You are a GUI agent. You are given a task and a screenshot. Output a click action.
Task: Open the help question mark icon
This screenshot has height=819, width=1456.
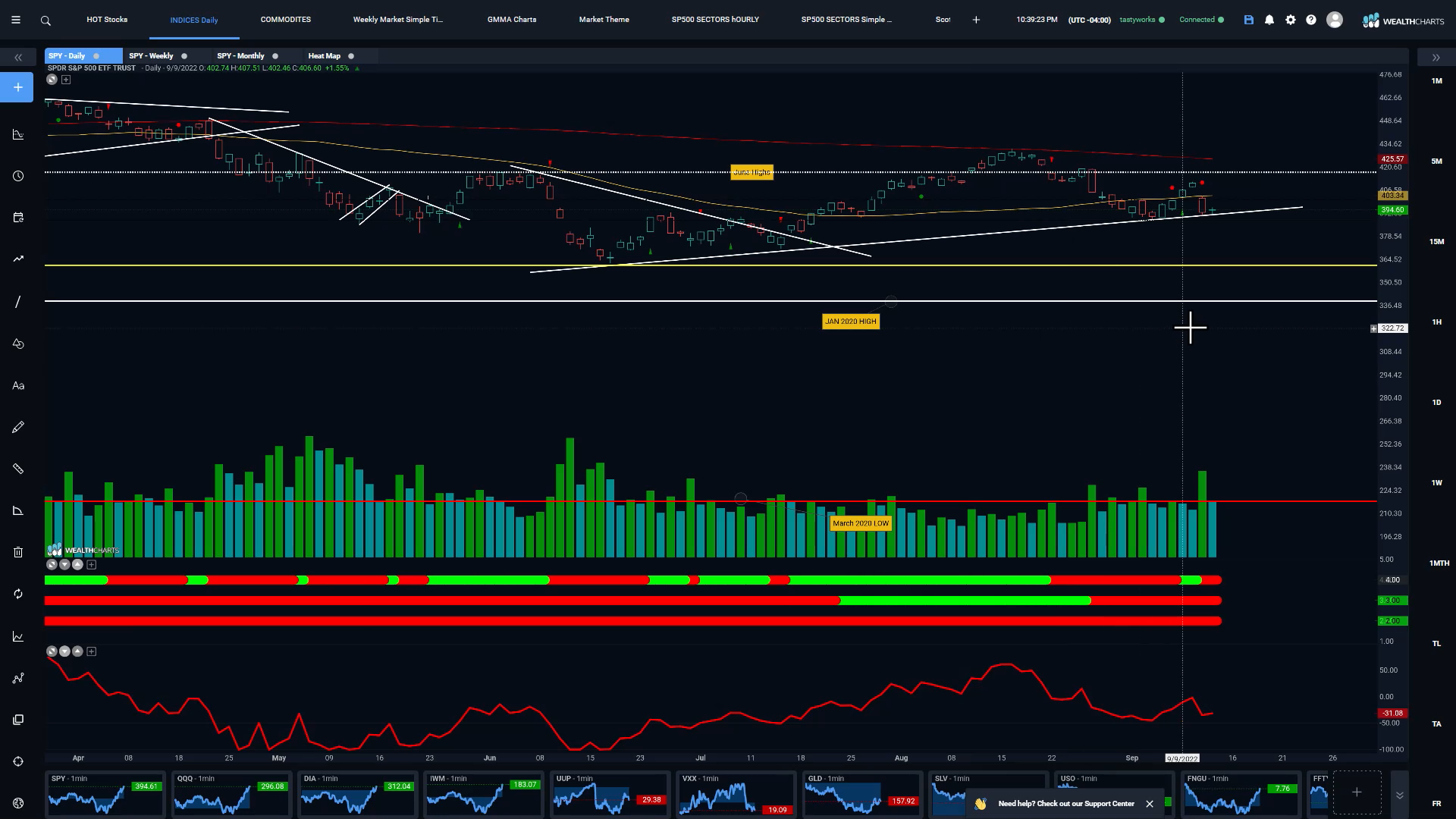(1311, 20)
